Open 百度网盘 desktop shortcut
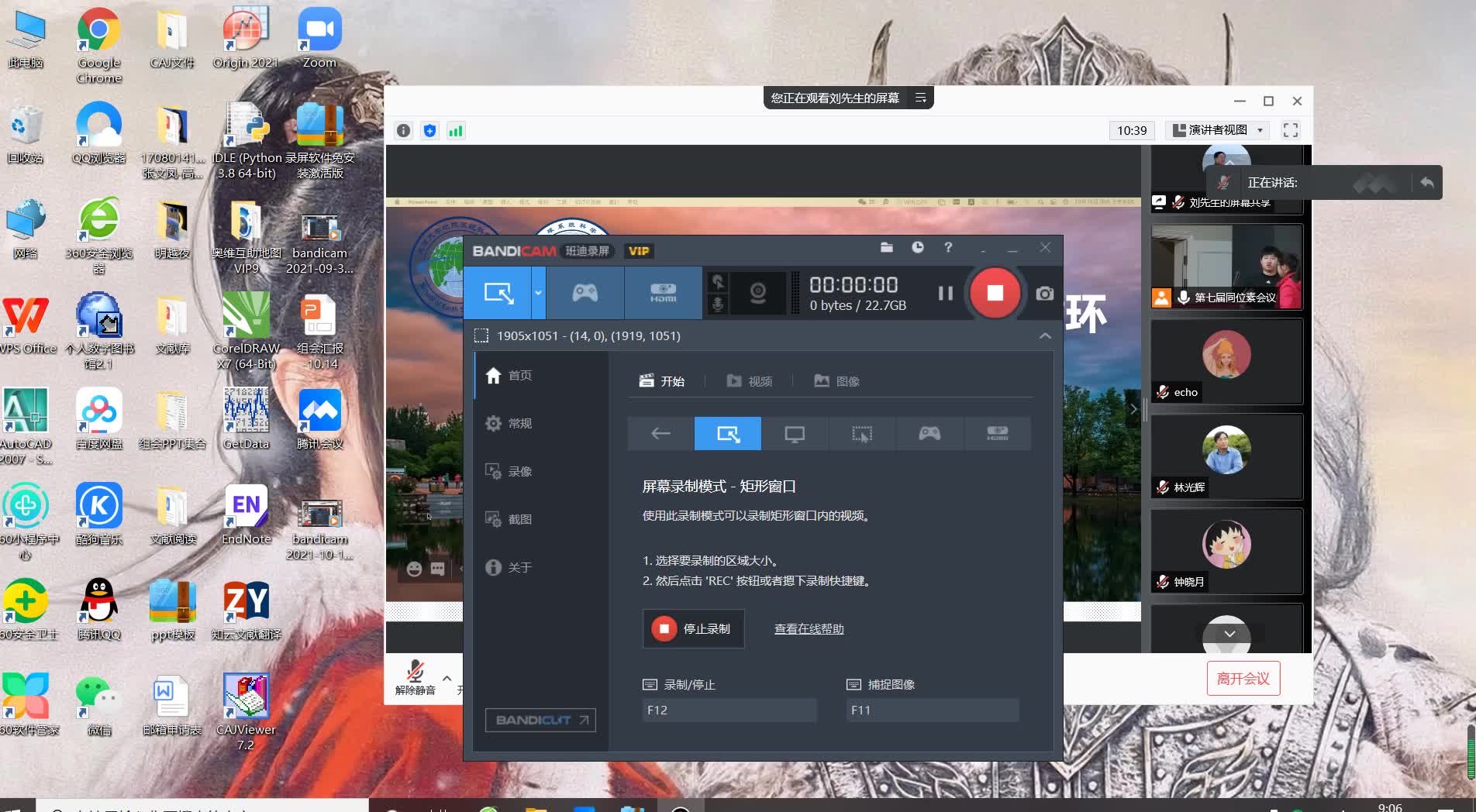 98,419
